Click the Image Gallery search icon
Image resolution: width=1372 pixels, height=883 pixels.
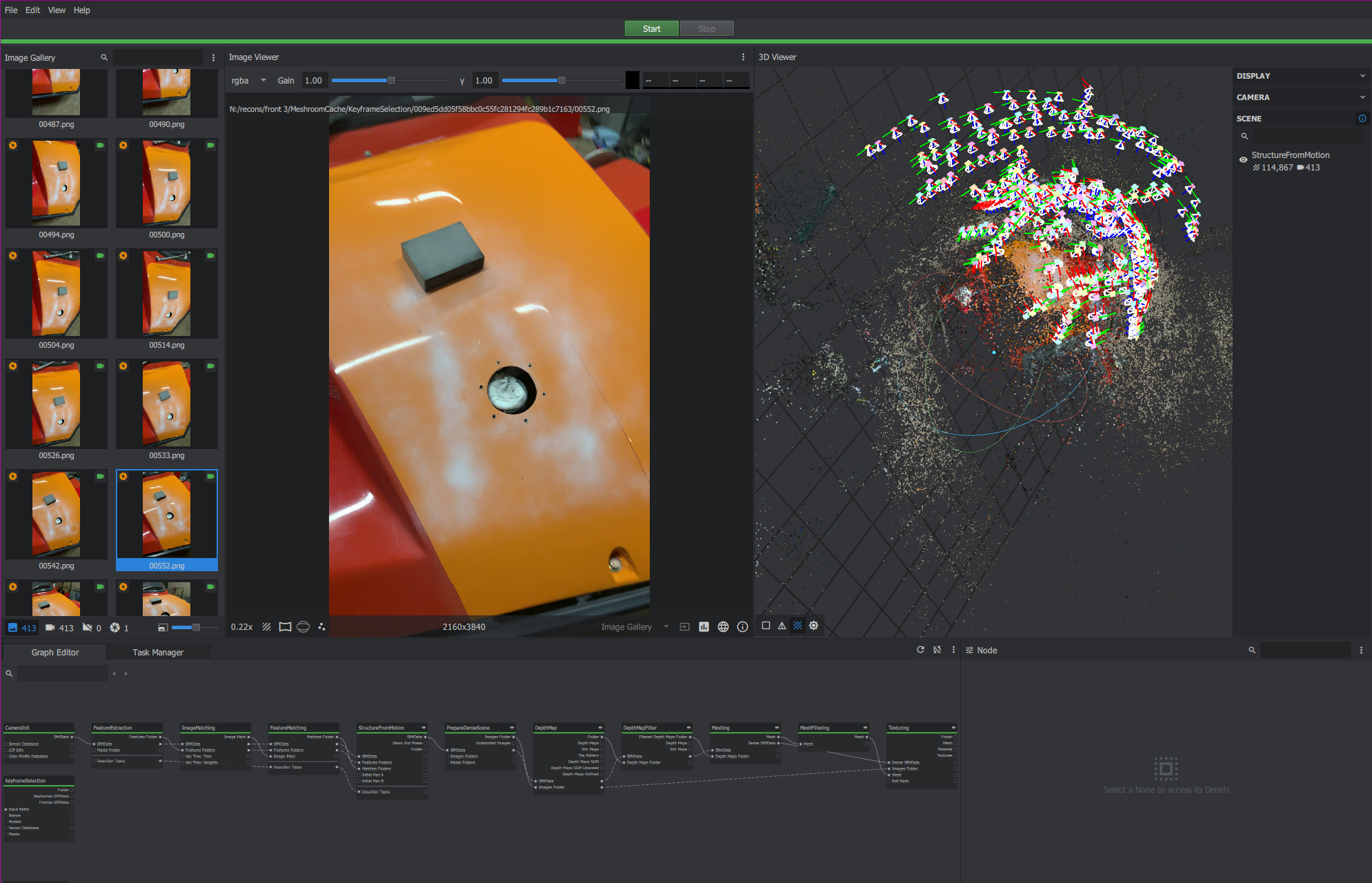104,57
